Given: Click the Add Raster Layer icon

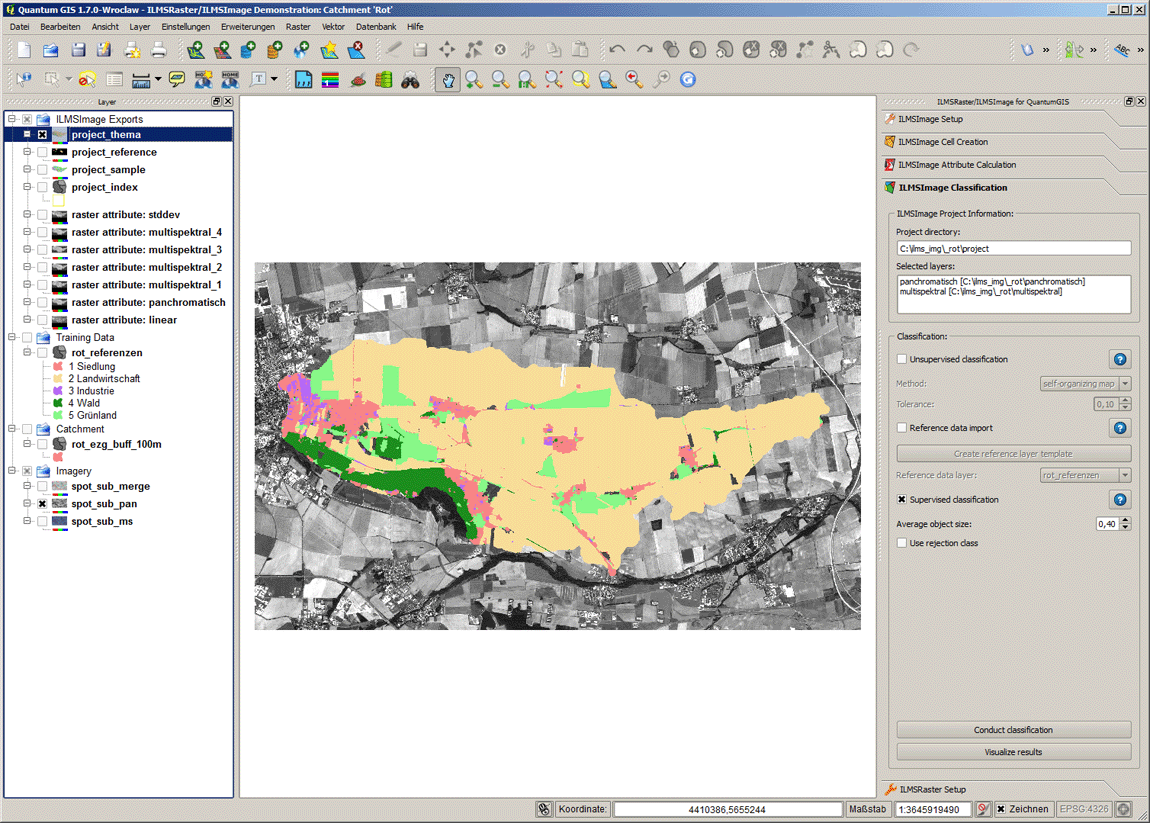Looking at the screenshot, I should point(222,50).
